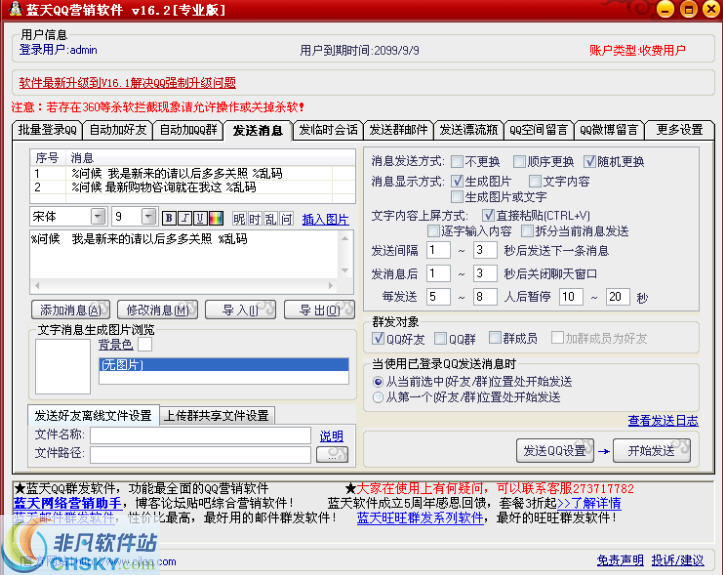Toggle underline formatting button

(x=200, y=218)
